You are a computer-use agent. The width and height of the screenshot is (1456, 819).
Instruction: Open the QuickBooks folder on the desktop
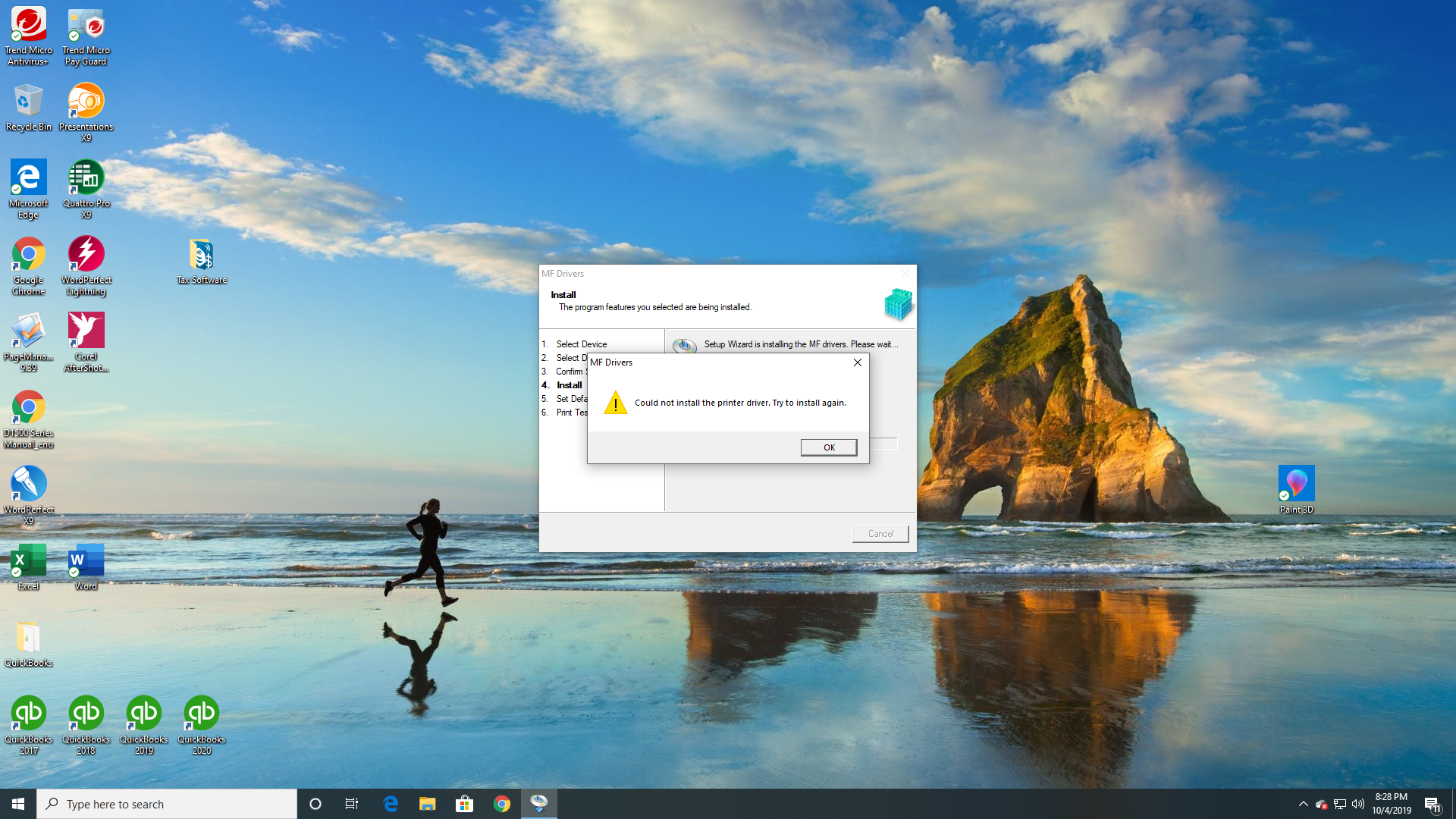point(28,639)
